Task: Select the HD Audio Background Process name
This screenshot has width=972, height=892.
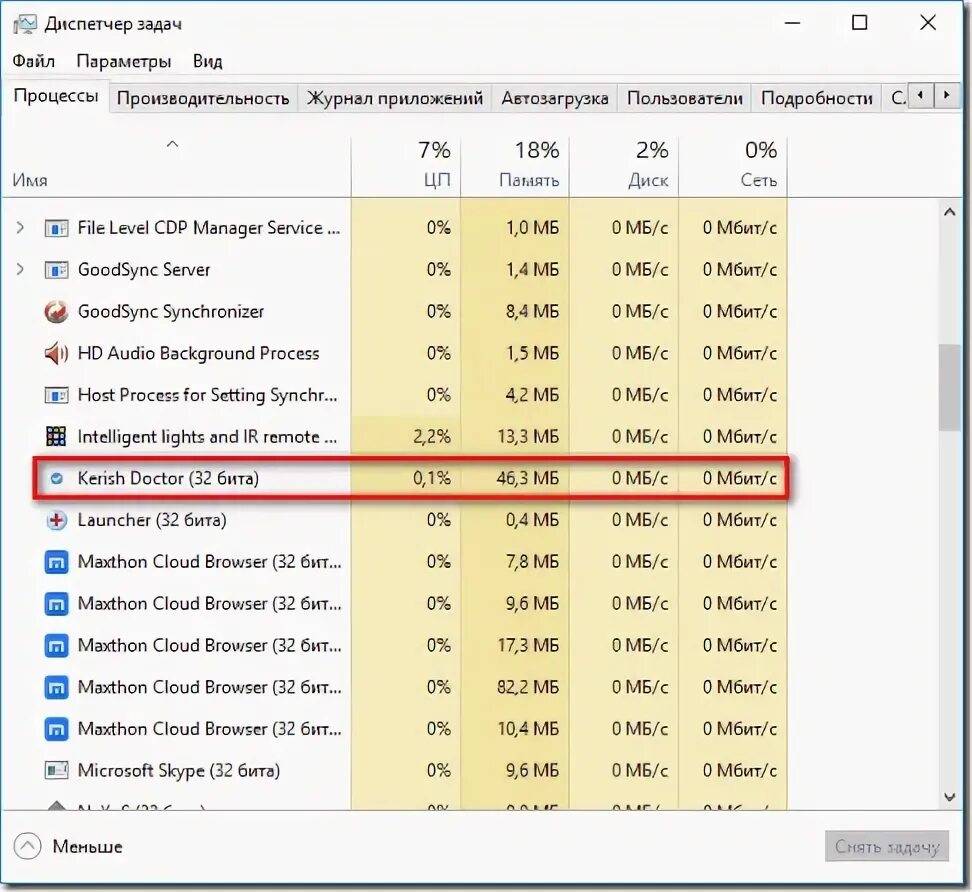Action: point(198,353)
